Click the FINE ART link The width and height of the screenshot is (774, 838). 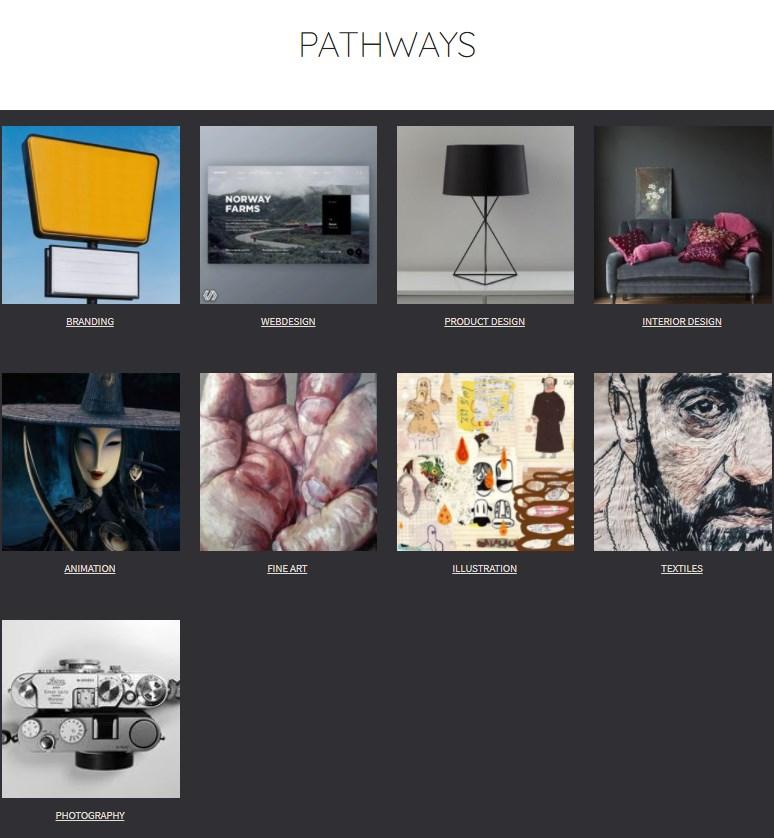click(x=287, y=569)
